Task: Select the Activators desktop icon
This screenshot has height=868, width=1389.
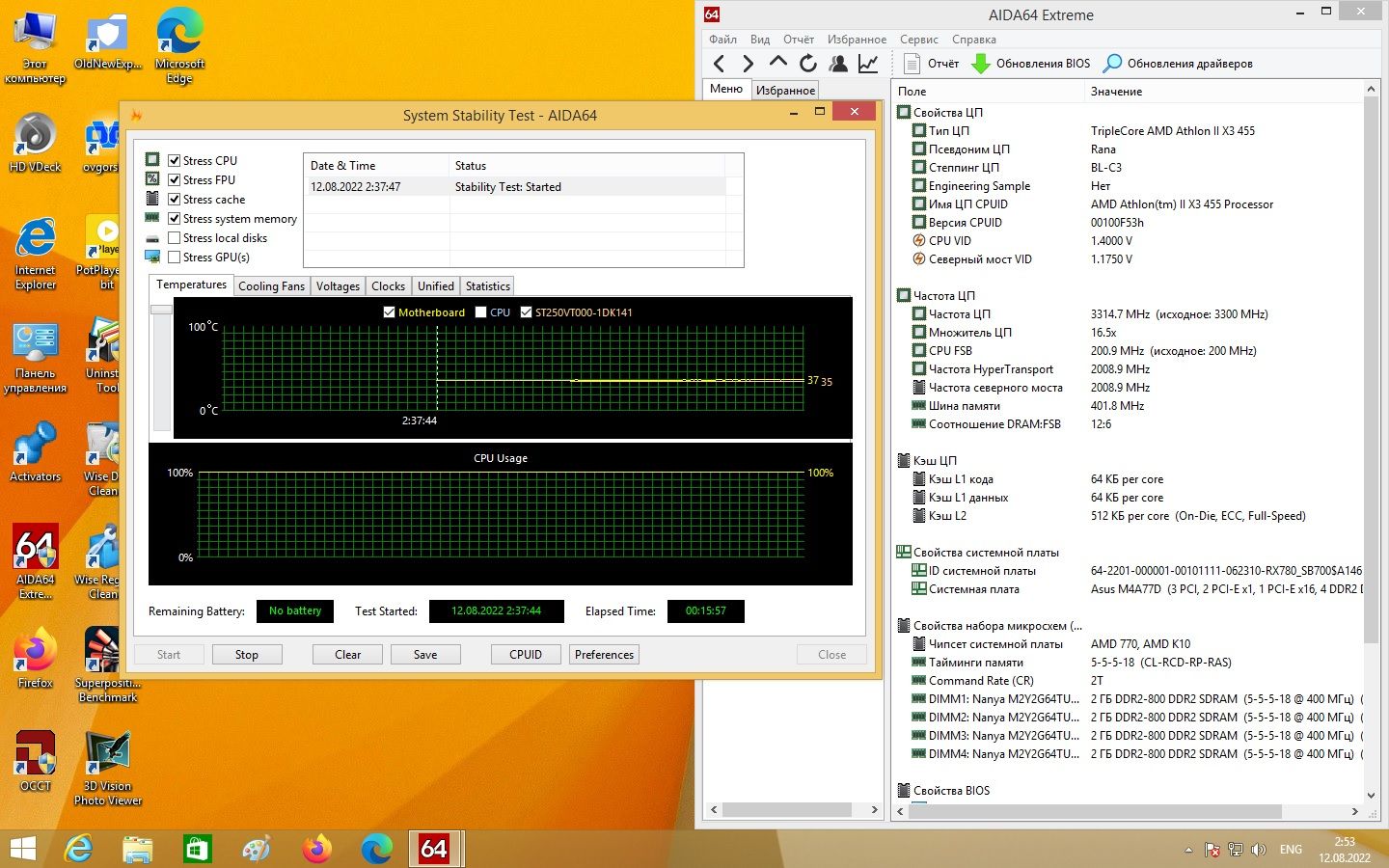Action: (36, 453)
